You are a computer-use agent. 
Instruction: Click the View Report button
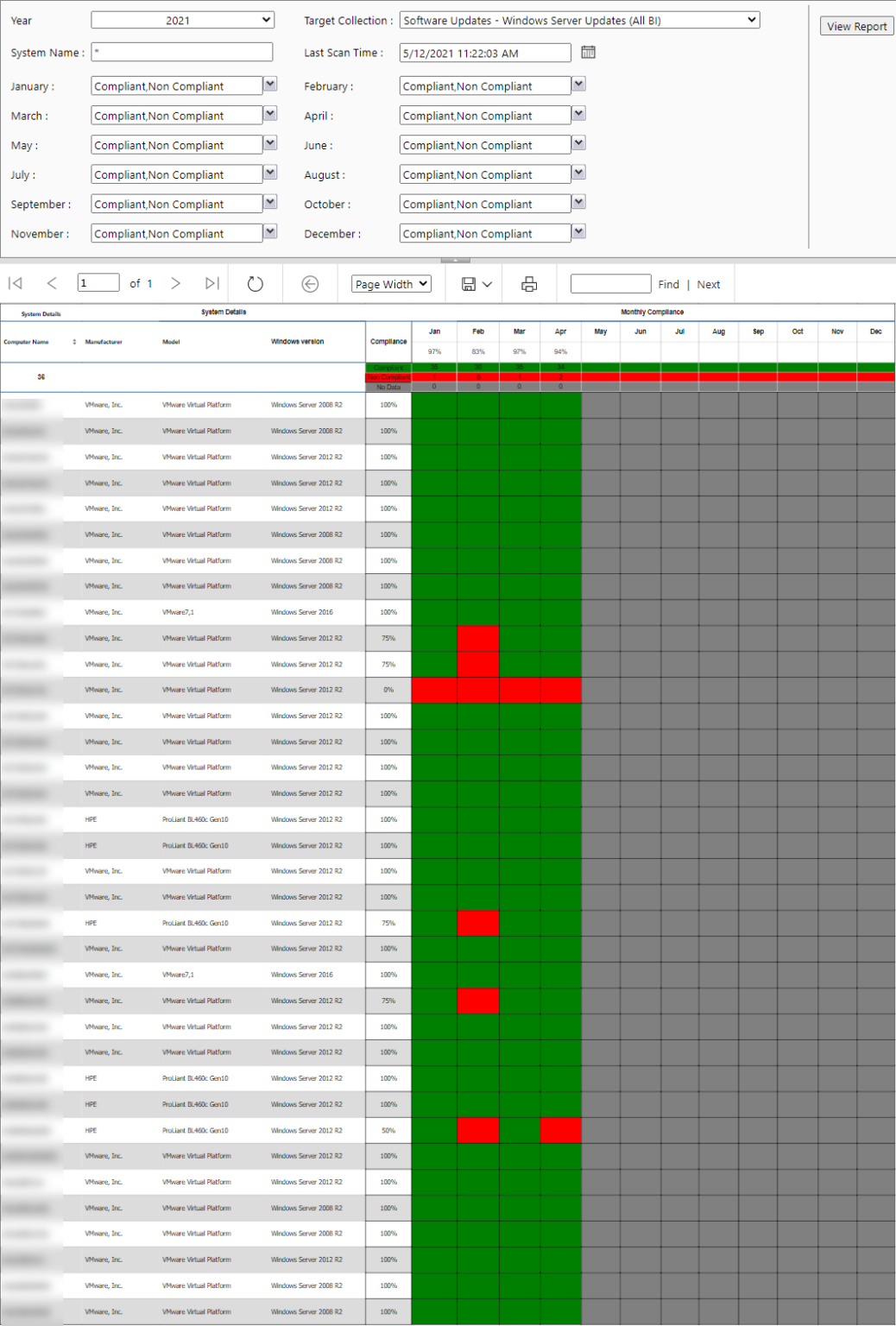pos(855,26)
